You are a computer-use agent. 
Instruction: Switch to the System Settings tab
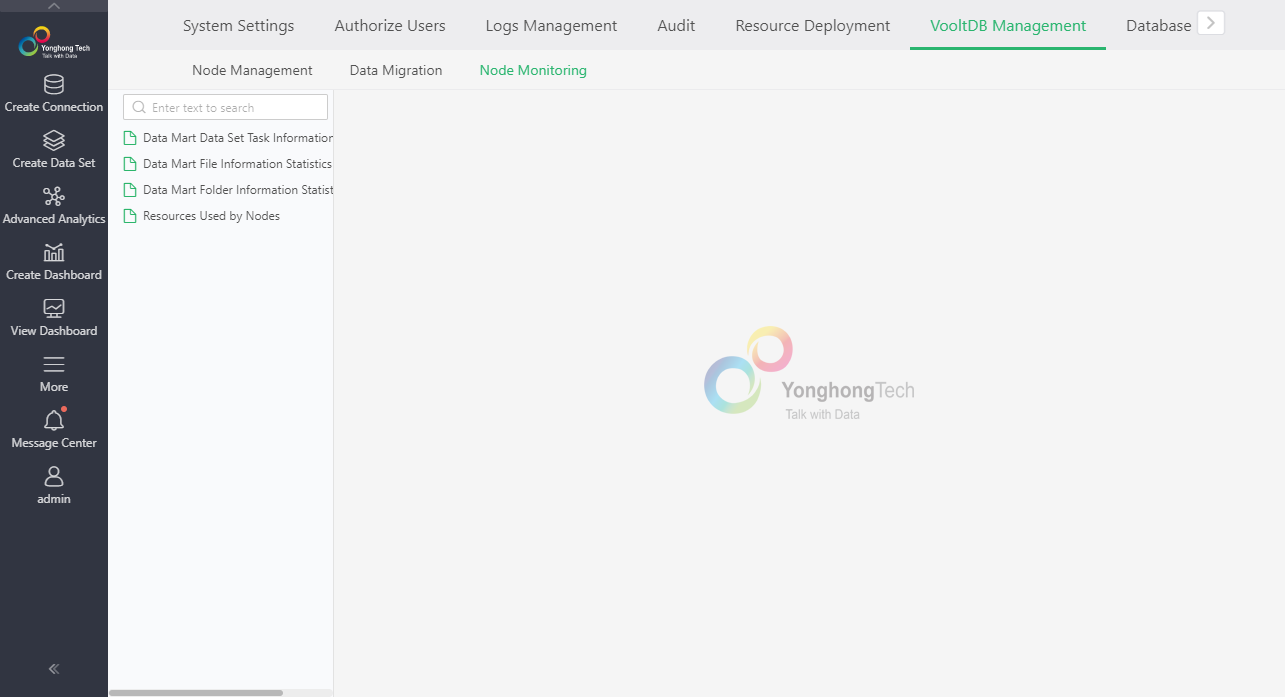(238, 26)
